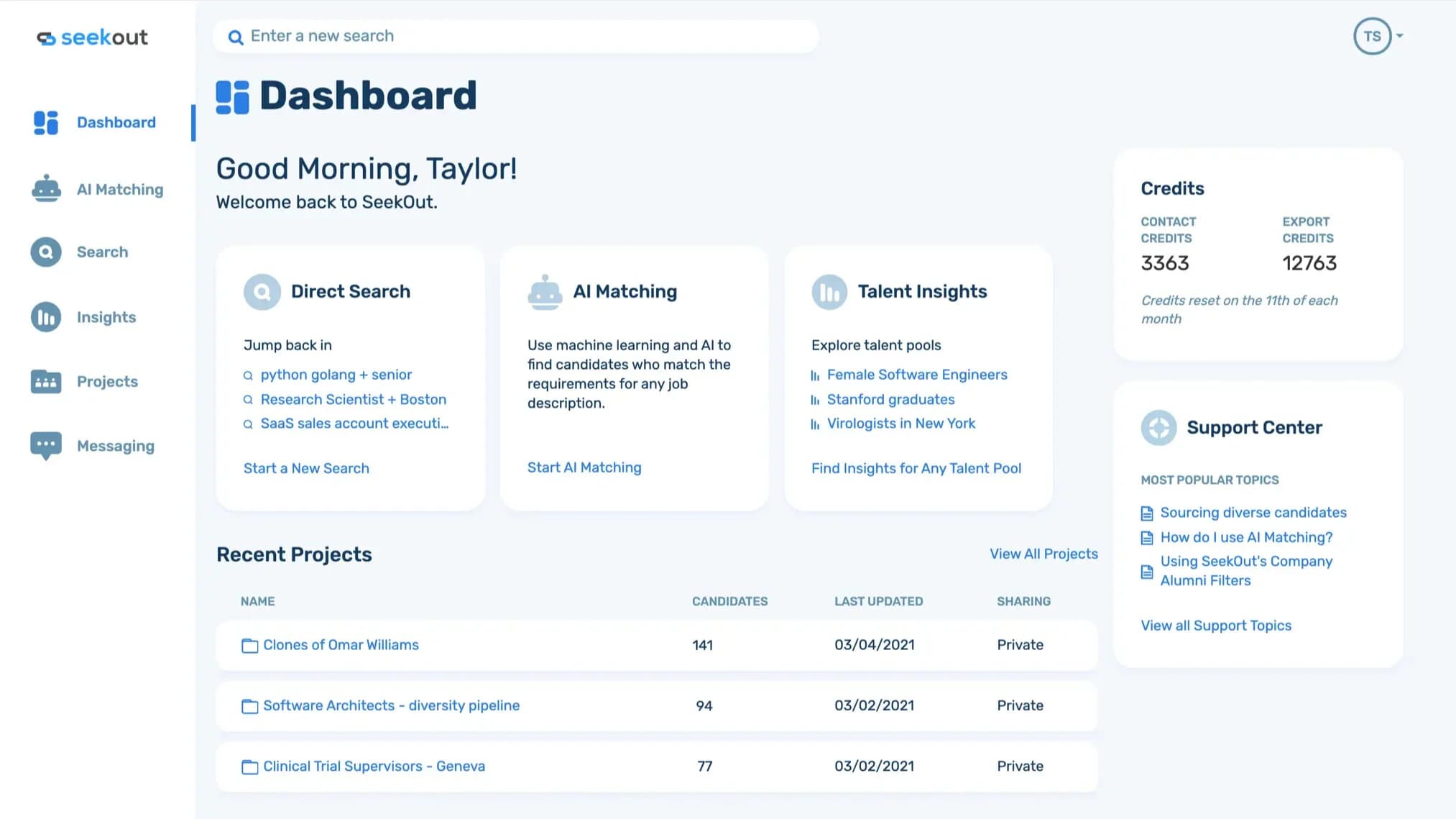Click chart icon beside Stanford graduates
Screen dimensions: 1456x819
[815, 400]
